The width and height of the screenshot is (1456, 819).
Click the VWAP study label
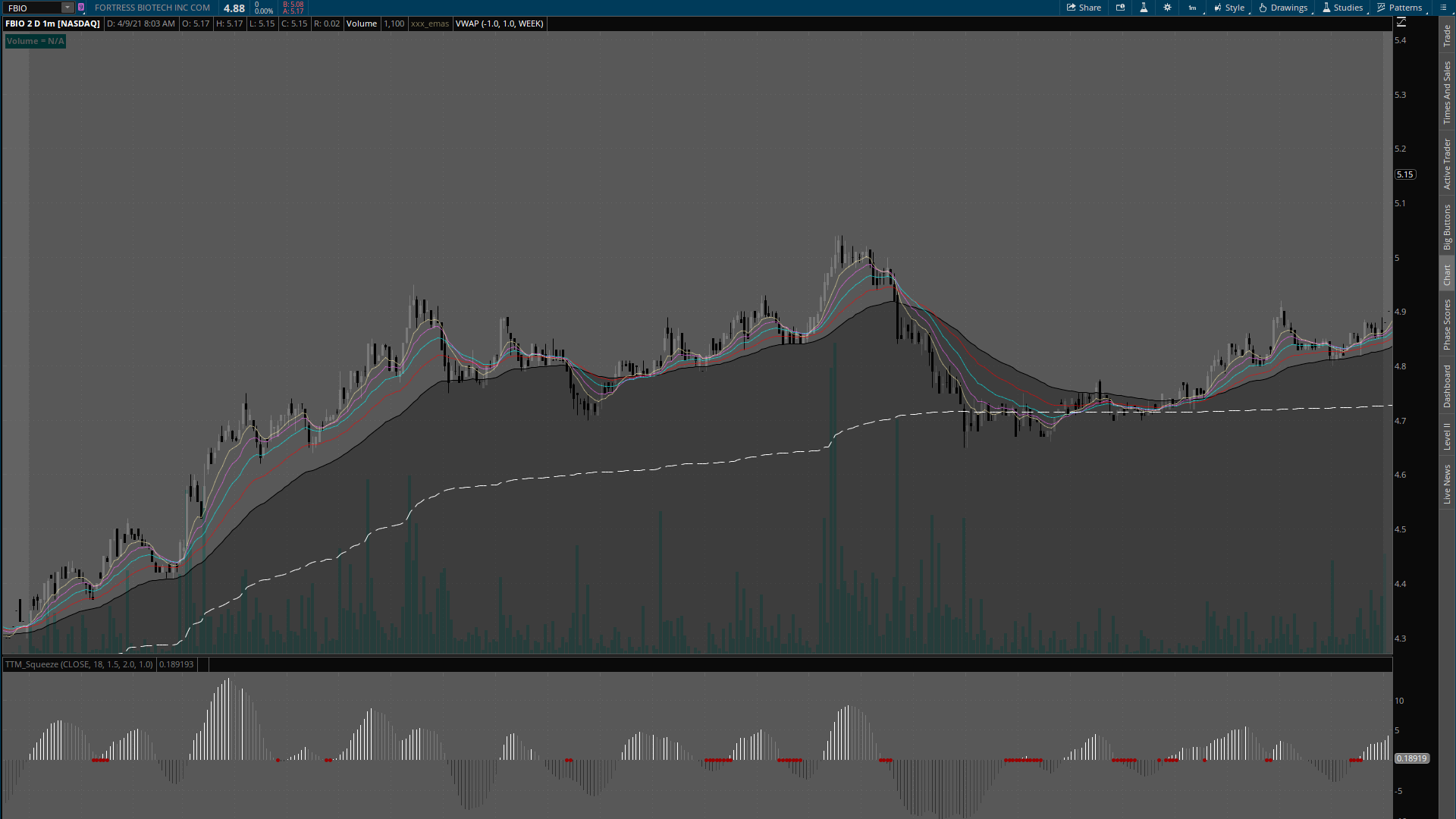pos(499,24)
